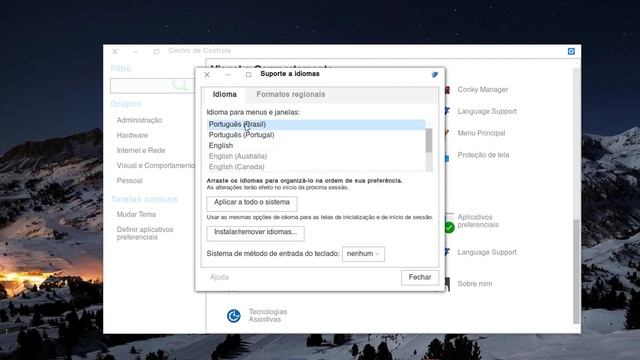This screenshot has height=360, width=640.
Task: Open the upper Language Support entry
Action: (x=487, y=111)
